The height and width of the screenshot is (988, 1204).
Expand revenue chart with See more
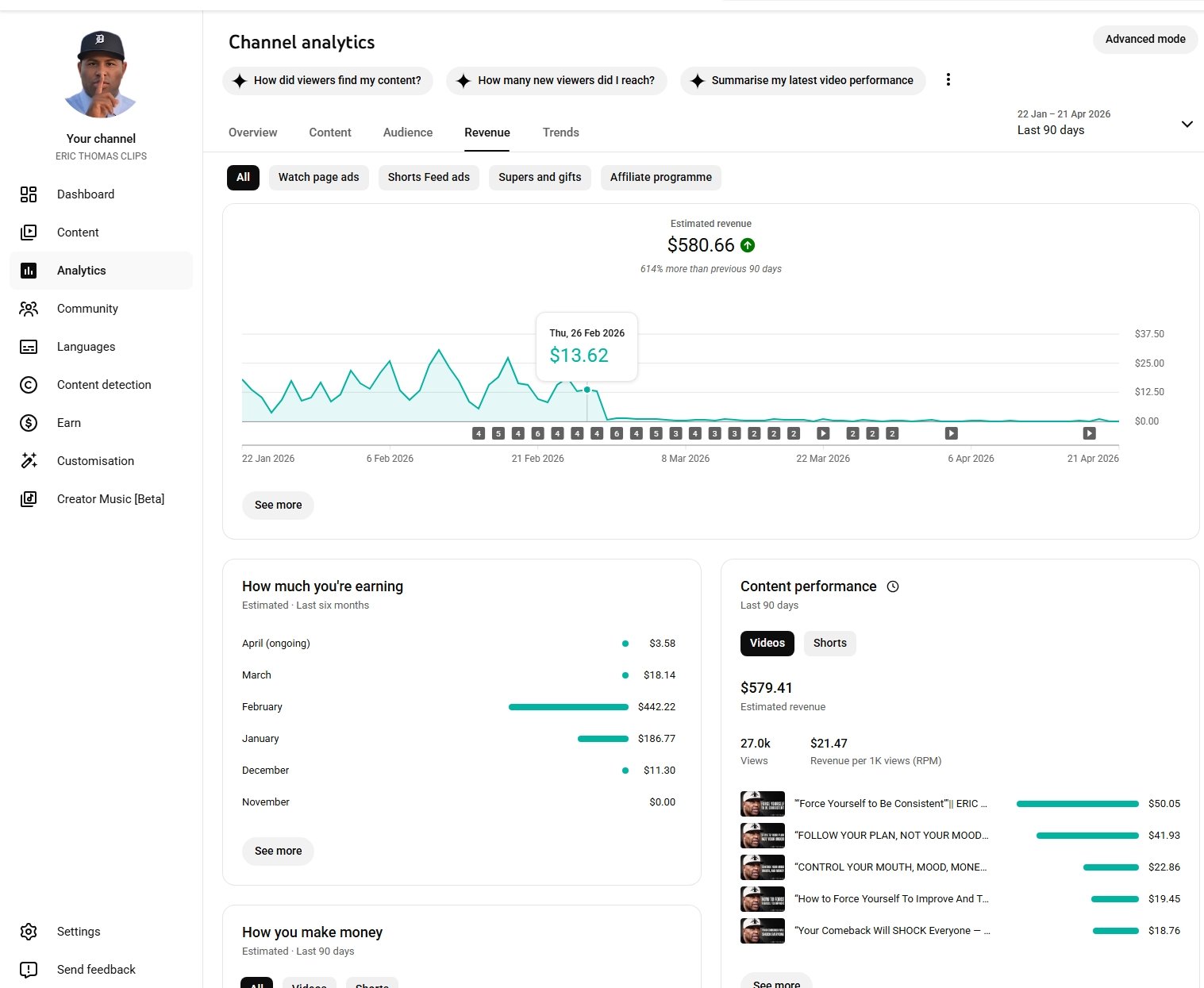(x=278, y=505)
